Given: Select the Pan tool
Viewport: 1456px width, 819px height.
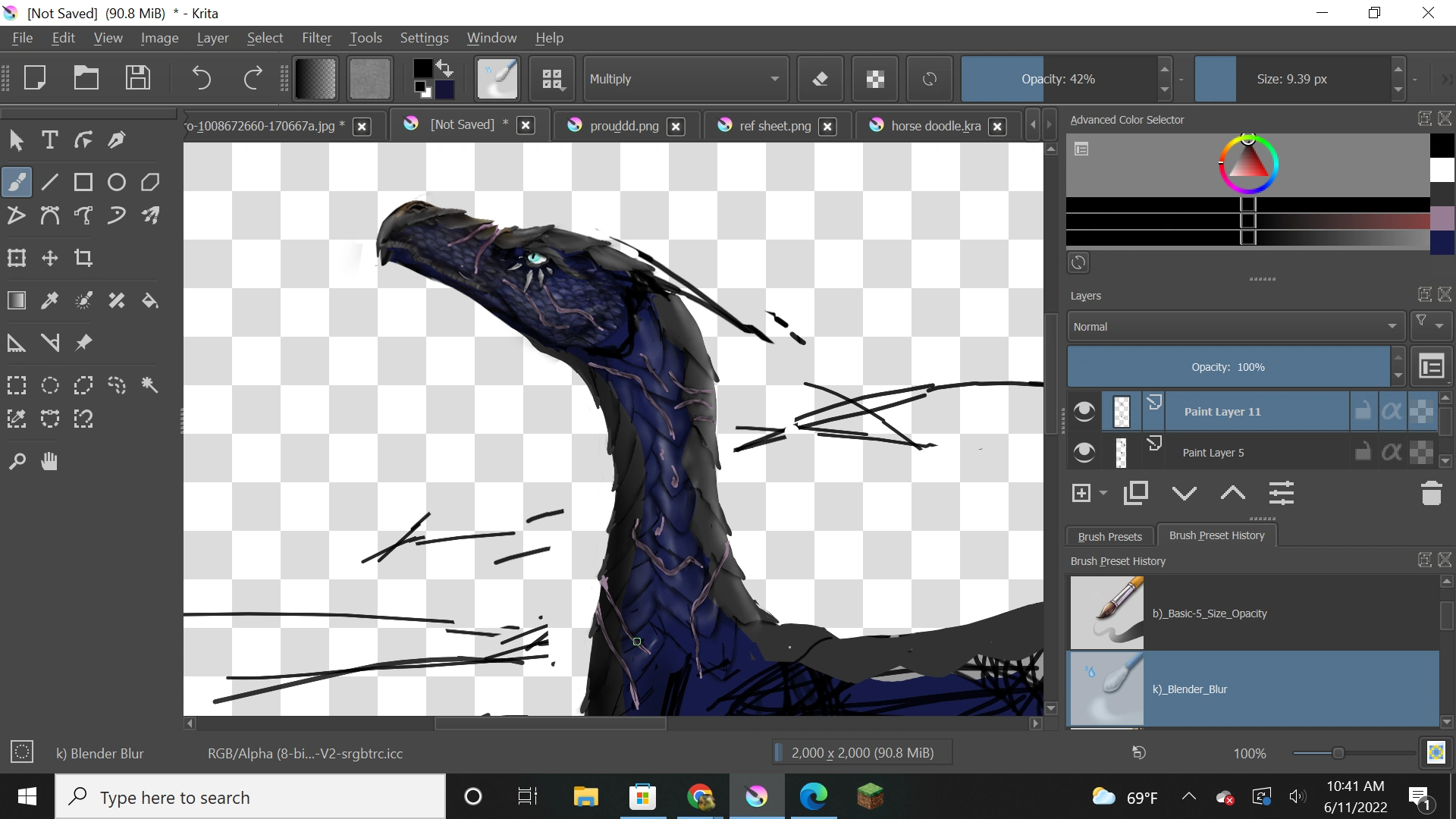Looking at the screenshot, I should pyautogui.click(x=49, y=461).
